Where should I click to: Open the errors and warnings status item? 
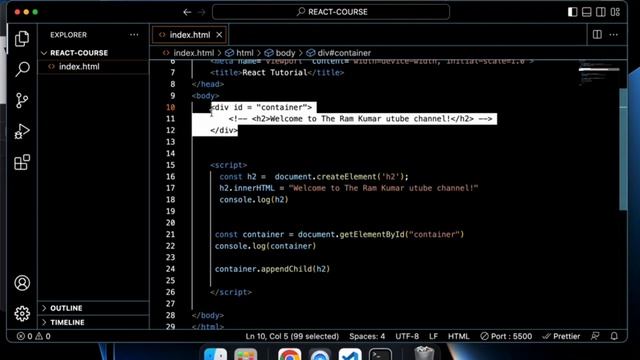[33, 336]
